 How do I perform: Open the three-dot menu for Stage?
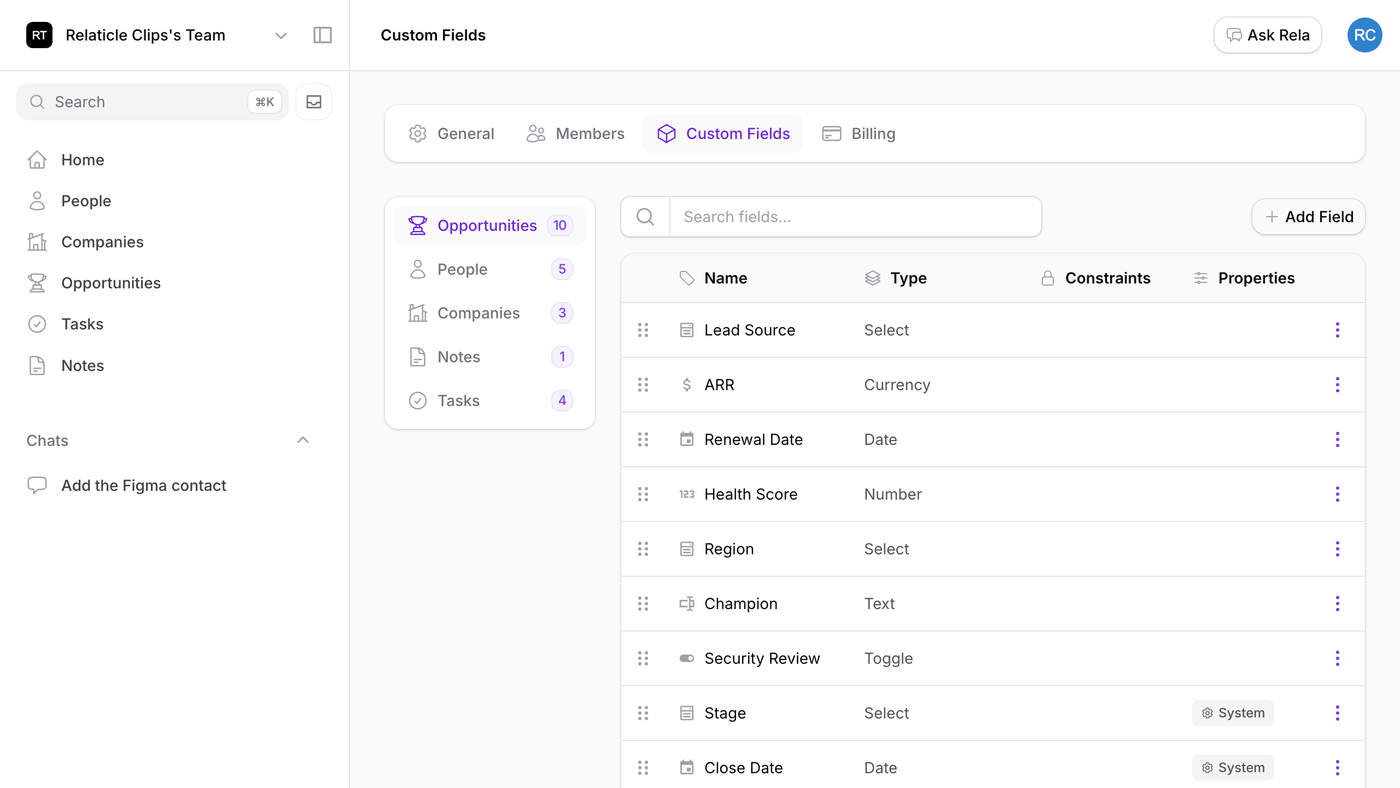pos(1337,713)
